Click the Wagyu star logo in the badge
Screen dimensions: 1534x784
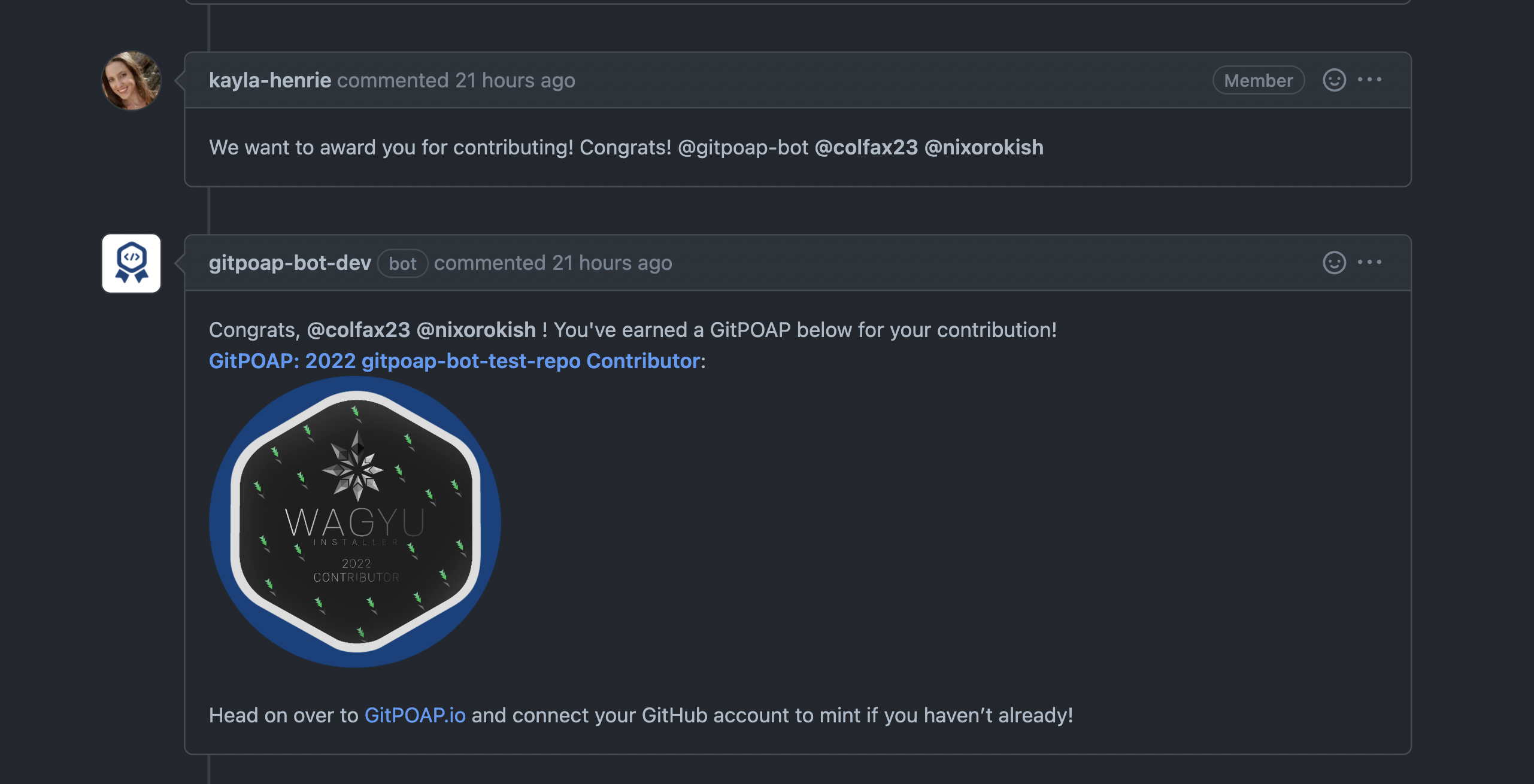(357, 466)
